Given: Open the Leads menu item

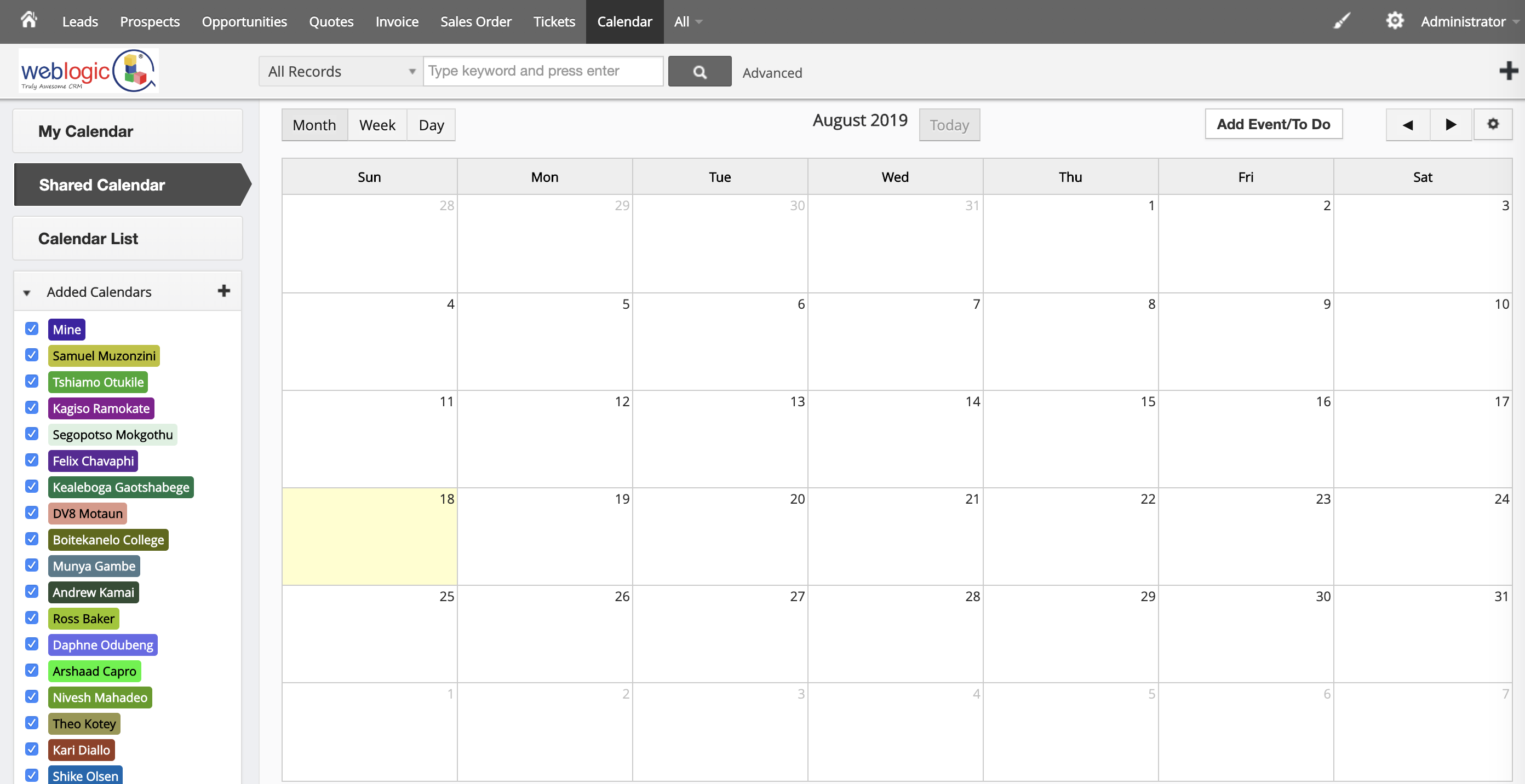Looking at the screenshot, I should (80, 21).
